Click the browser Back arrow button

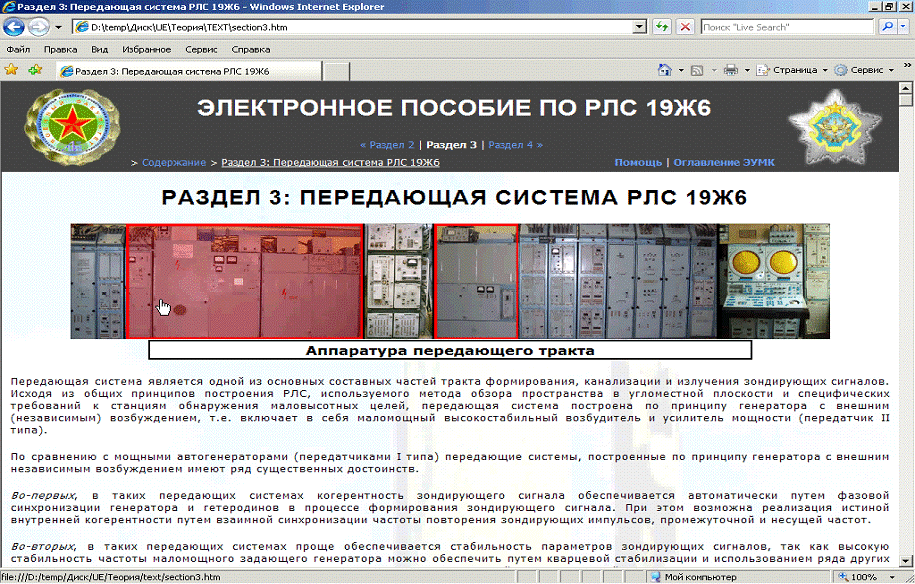15,27
